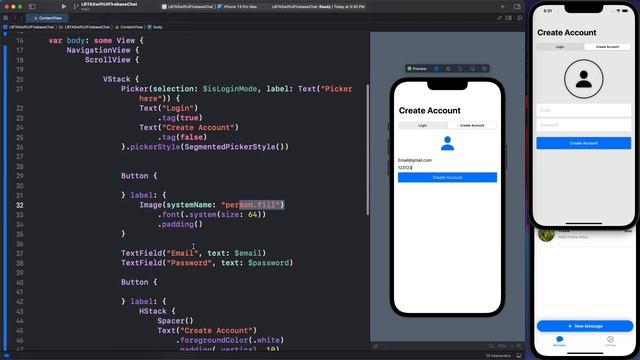The height and width of the screenshot is (360, 640).
Task: Click the Email@gmail.com field in canvas preview
Action: (x=447, y=160)
